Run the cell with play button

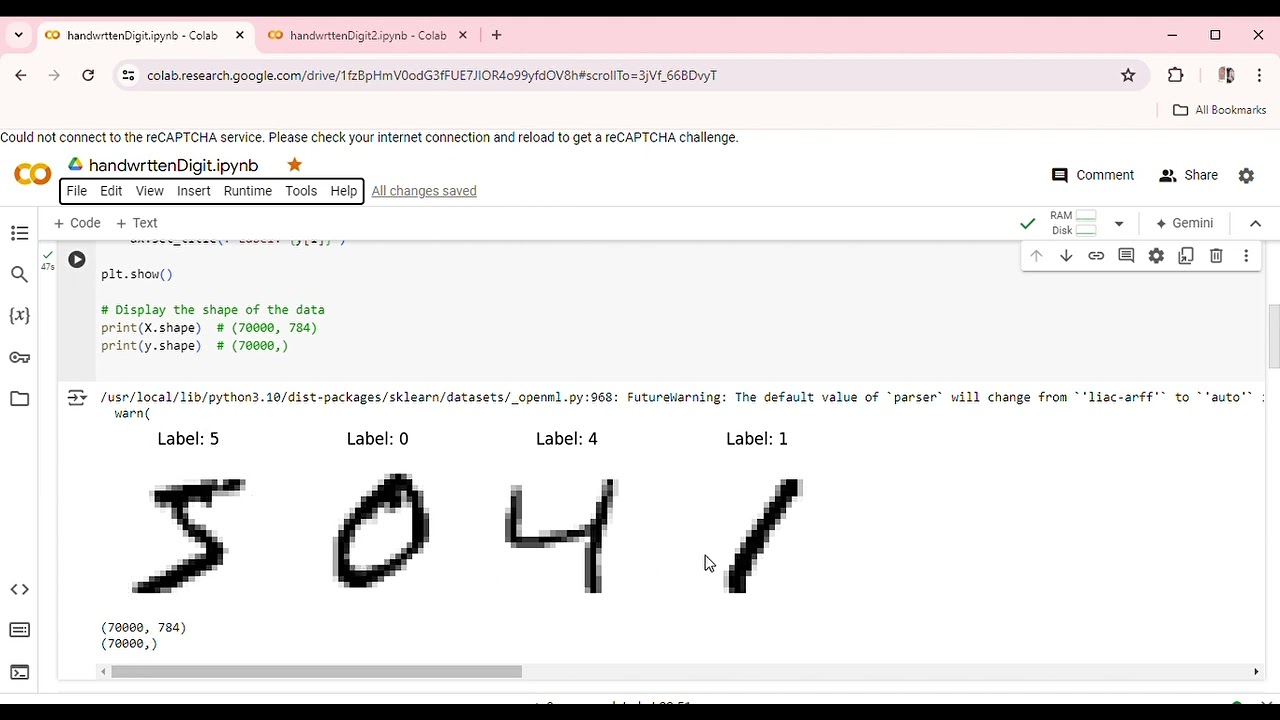[77, 260]
